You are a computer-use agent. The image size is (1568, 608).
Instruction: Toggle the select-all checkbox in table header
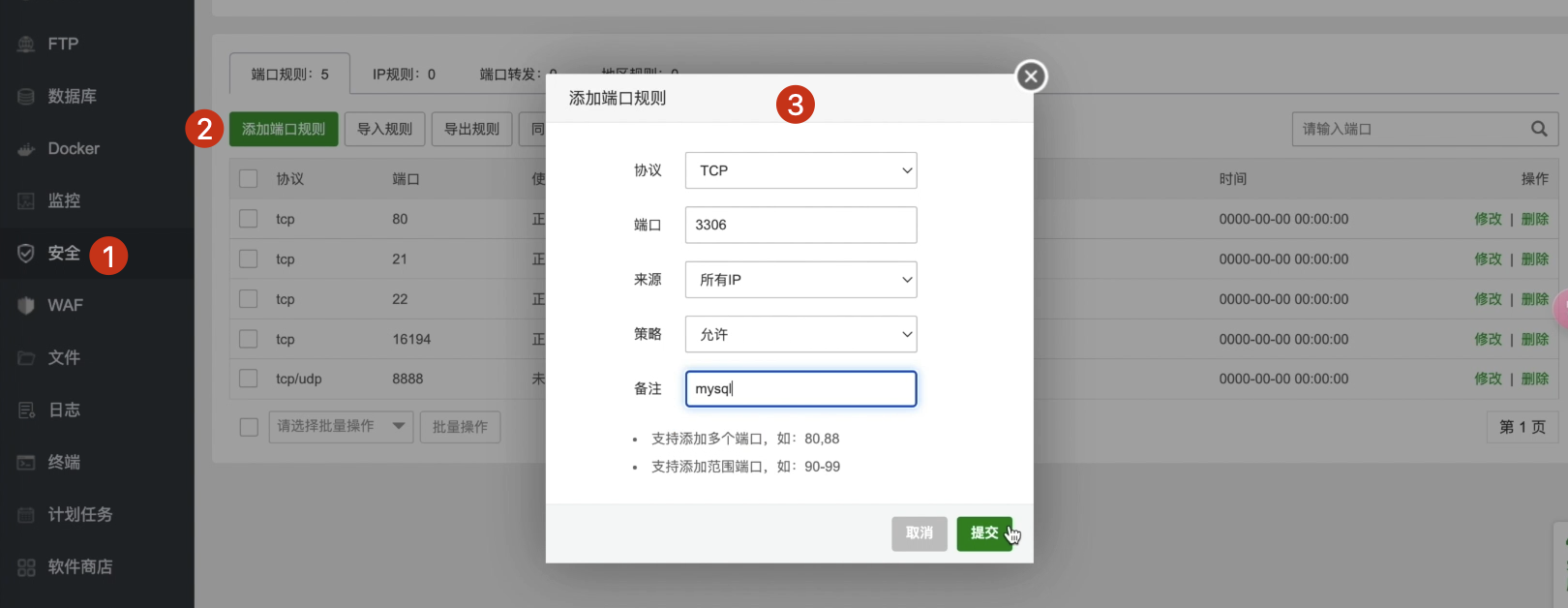[x=249, y=179]
